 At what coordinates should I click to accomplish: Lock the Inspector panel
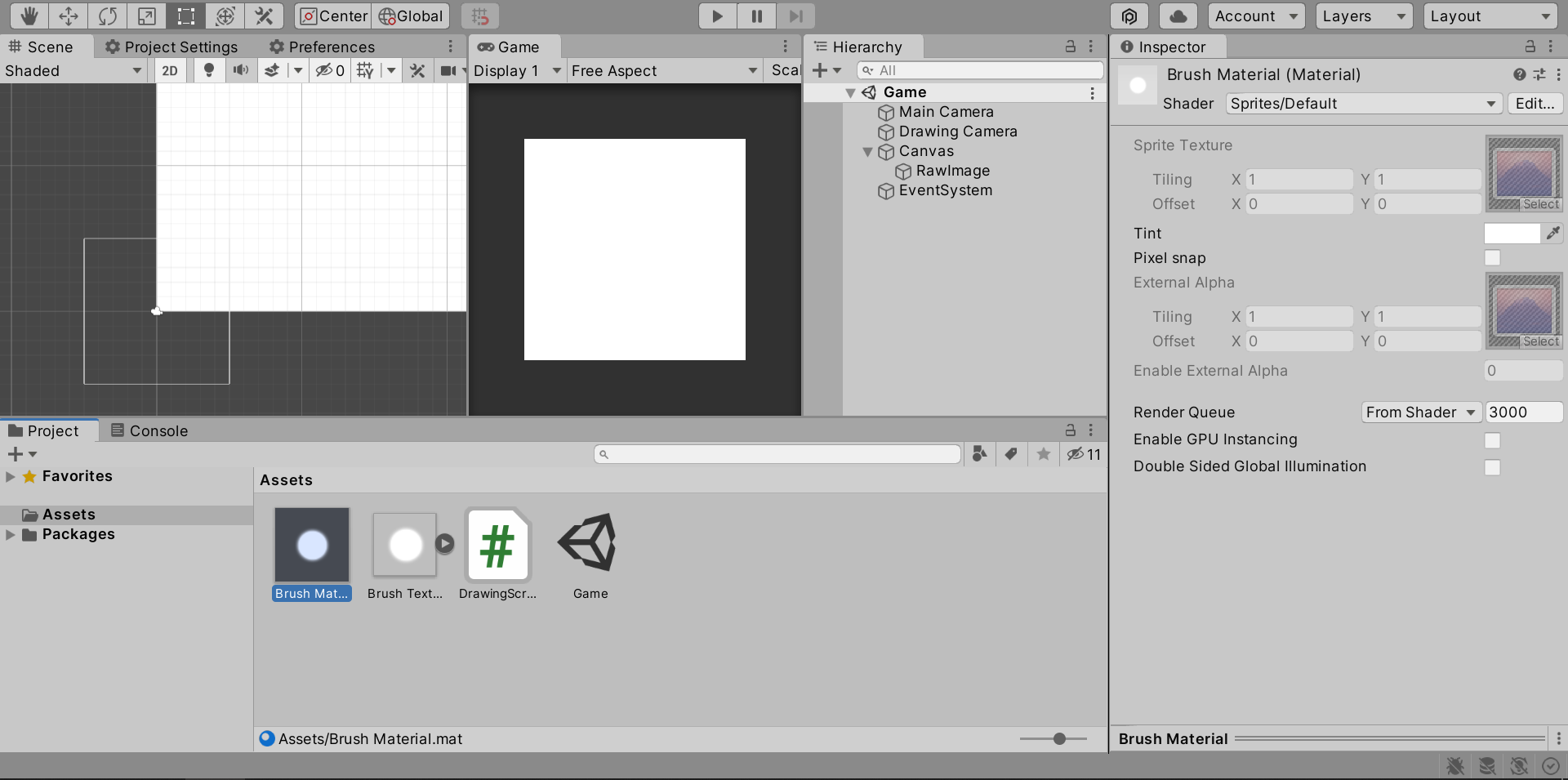click(1530, 47)
